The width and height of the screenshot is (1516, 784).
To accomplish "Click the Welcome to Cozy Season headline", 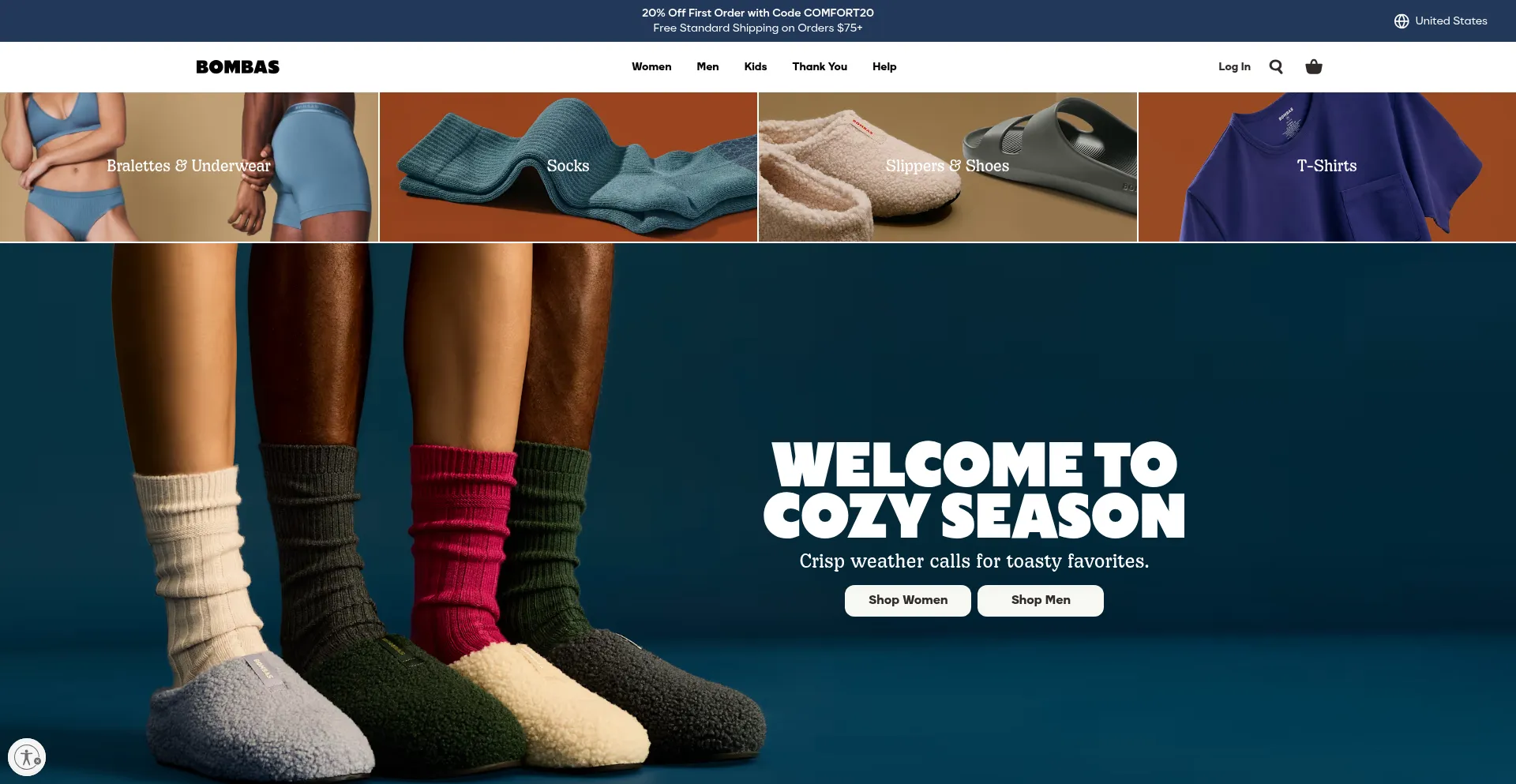I will (x=974, y=490).
